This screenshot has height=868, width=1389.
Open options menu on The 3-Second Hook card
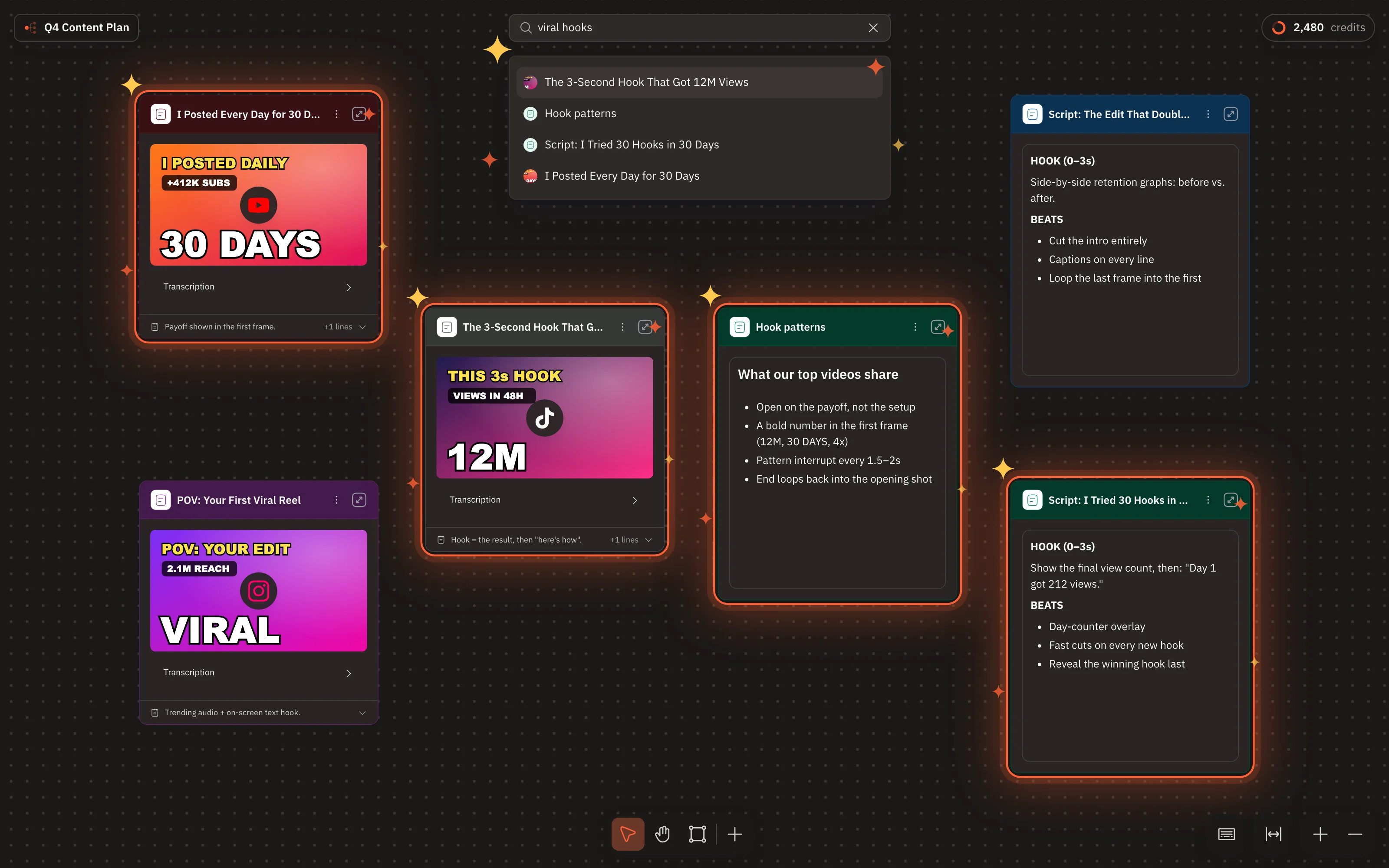(x=622, y=327)
